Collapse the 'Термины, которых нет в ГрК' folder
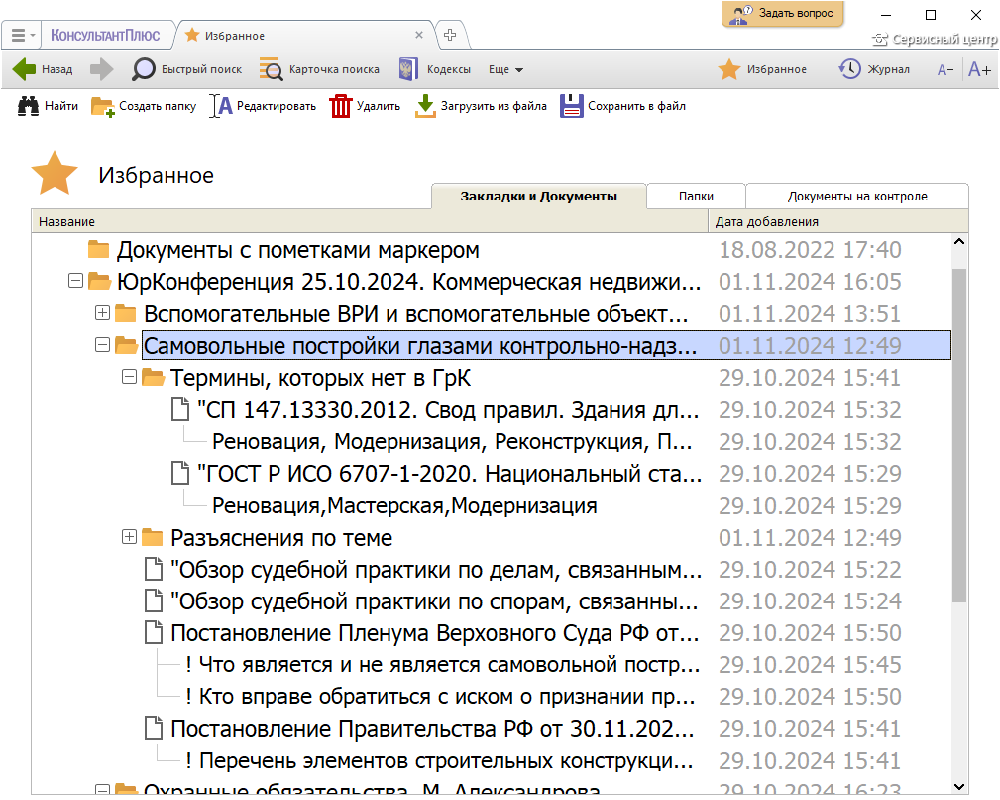Screen dimensions: 1000x800 [128, 377]
